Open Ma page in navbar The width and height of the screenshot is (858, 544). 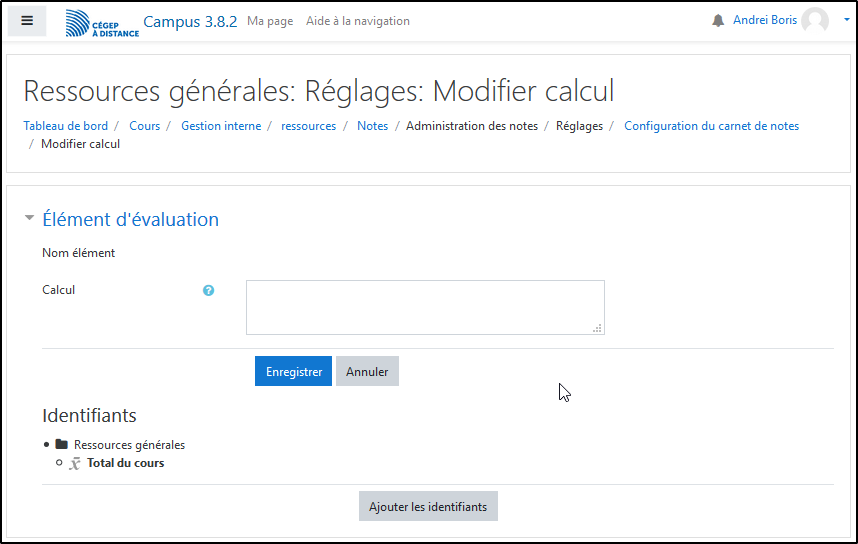270,21
